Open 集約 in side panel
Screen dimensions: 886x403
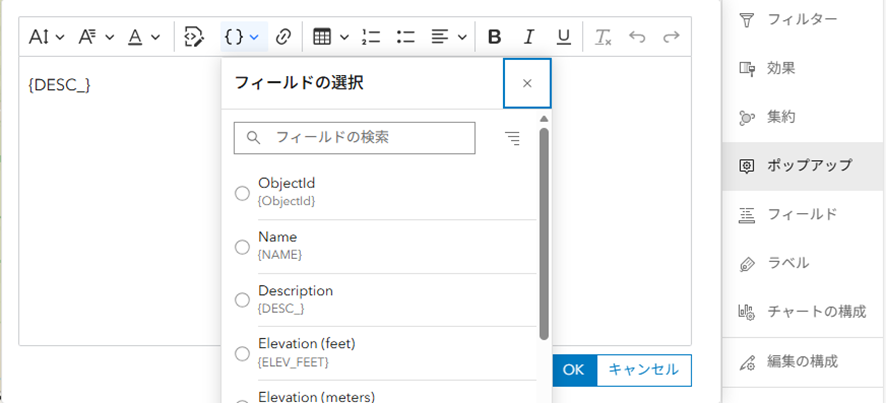coord(802,117)
